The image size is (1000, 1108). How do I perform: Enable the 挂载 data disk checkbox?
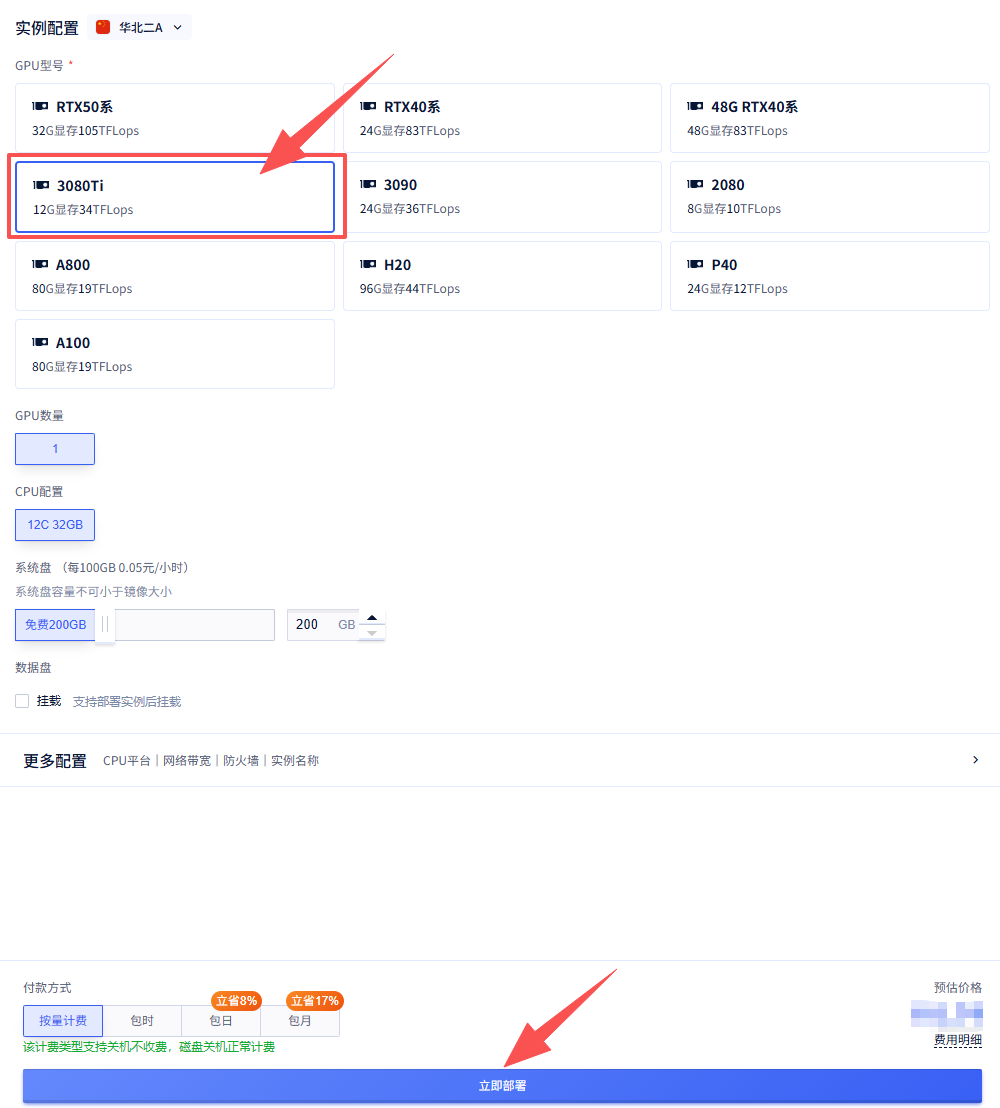(x=22, y=701)
